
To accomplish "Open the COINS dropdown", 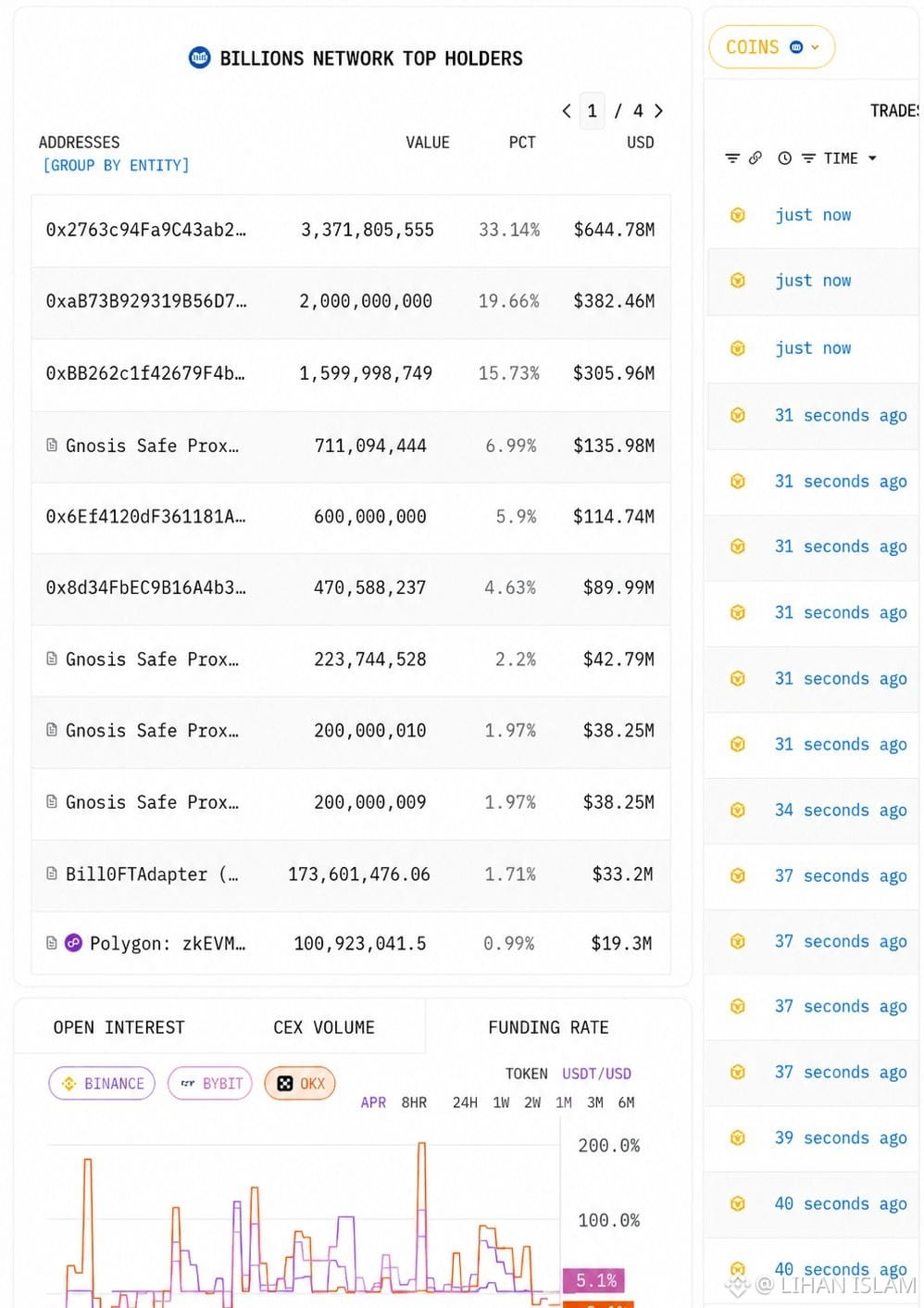I will coord(772,47).
